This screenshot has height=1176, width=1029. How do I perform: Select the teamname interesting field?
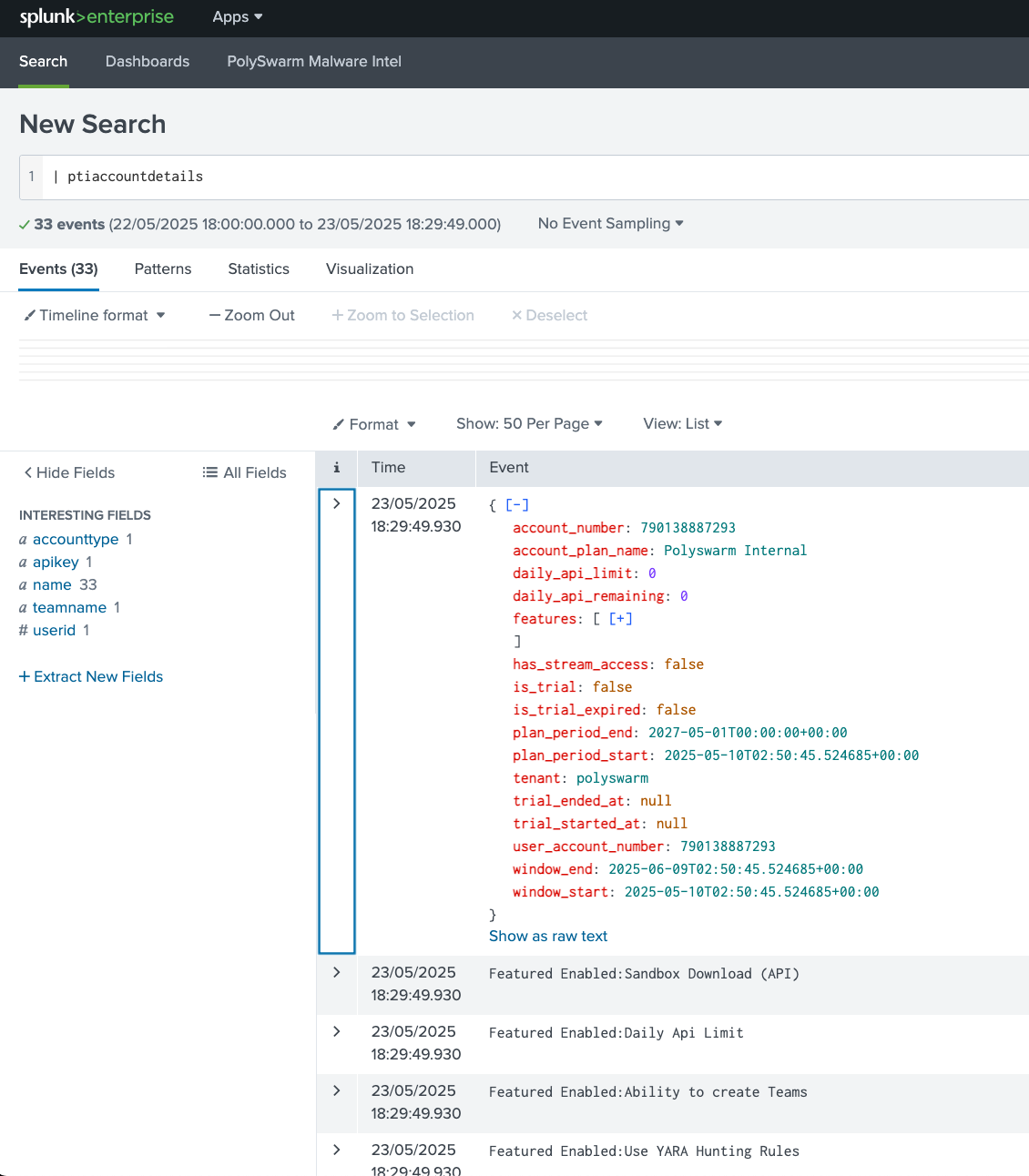pos(69,607)
